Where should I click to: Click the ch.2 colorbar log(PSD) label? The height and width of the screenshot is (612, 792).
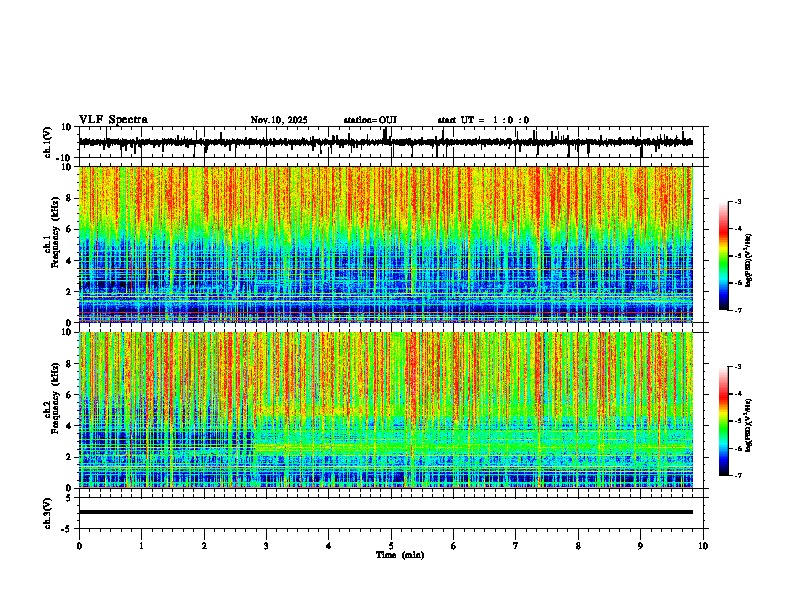pyautogui.click(x=749, y=425)
